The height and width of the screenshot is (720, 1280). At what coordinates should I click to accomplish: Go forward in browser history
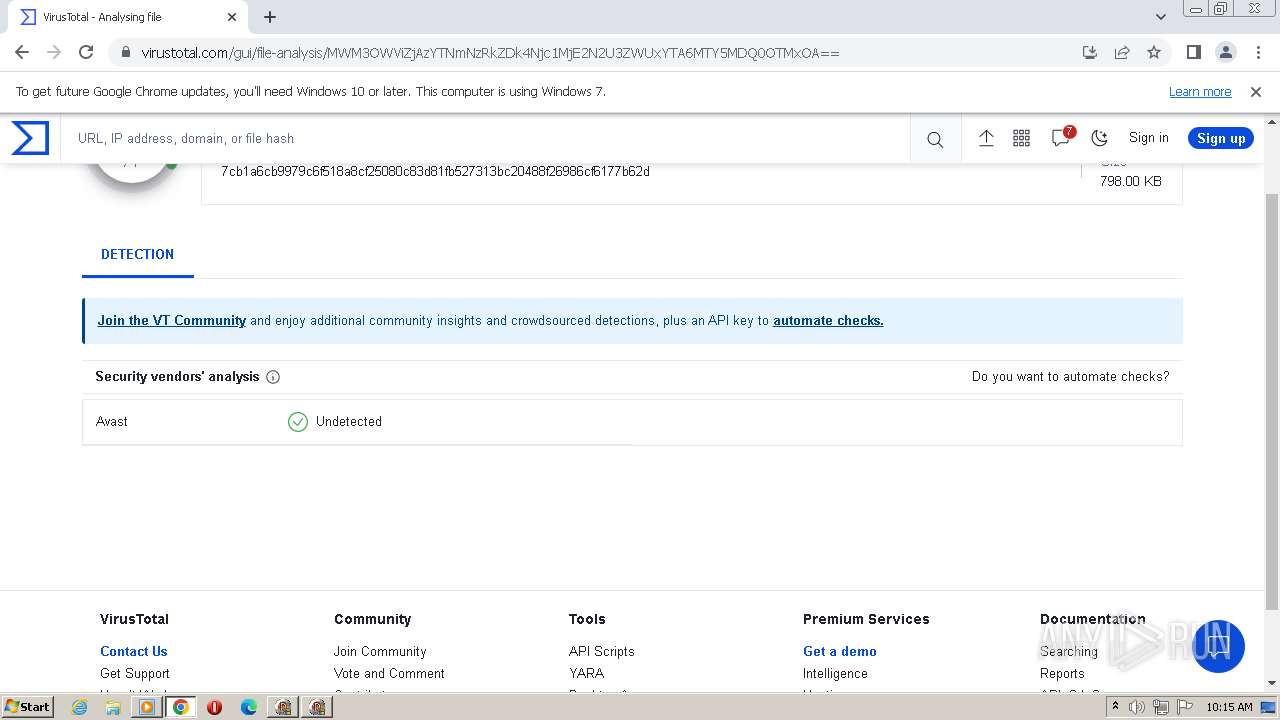(x=54, y=52)
